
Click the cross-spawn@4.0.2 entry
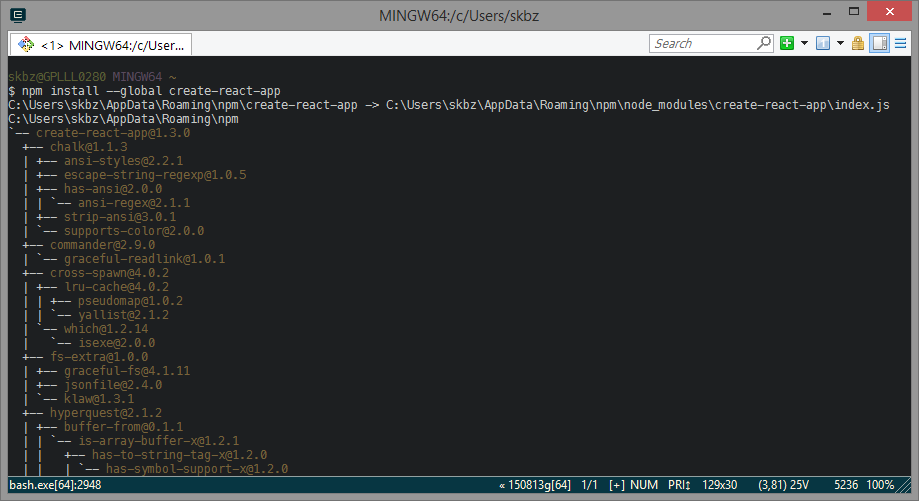coord(110,273)
